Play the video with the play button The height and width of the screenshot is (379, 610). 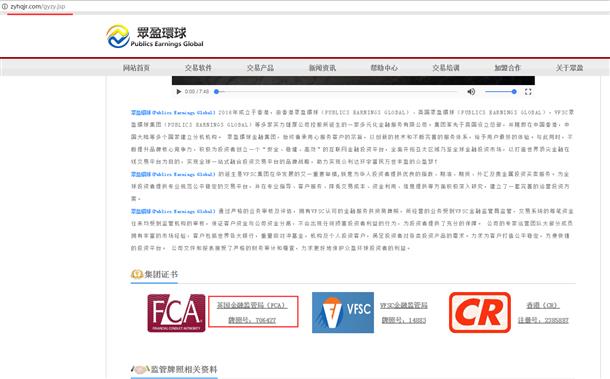179,92
